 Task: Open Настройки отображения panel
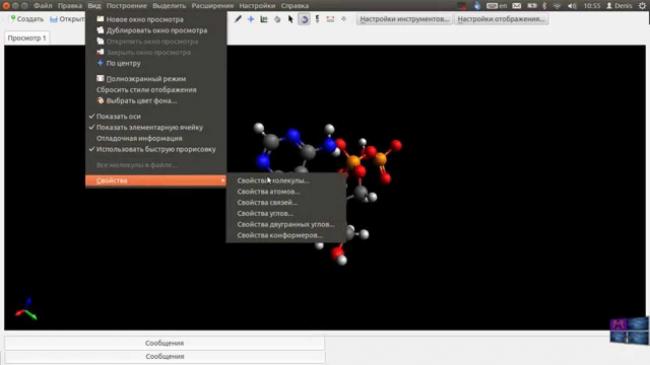(x=501, y=19)
